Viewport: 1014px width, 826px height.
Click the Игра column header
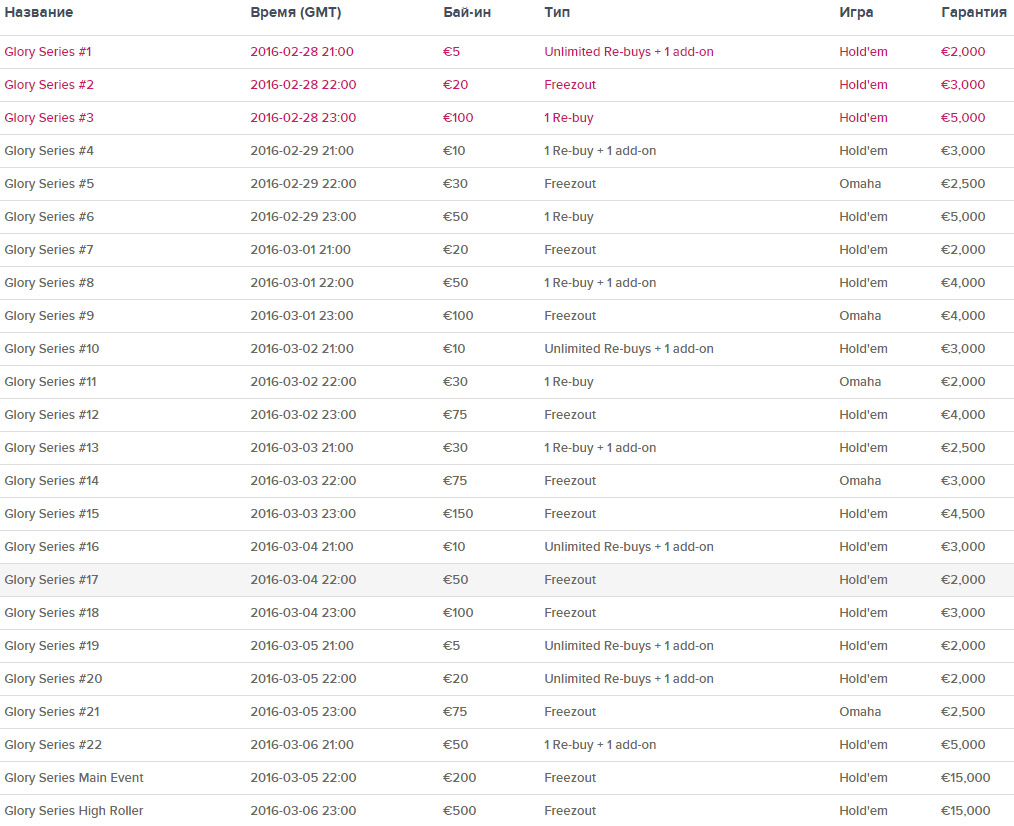pyautogui.click(x=856, y=12)
